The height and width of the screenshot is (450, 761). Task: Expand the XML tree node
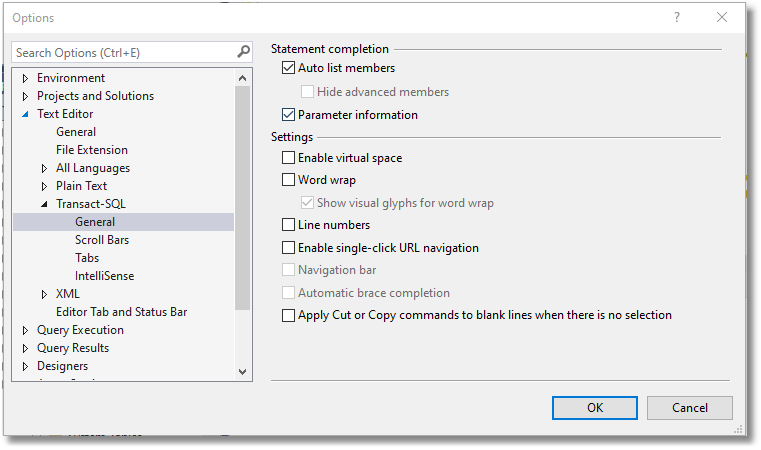pos(45,294)
